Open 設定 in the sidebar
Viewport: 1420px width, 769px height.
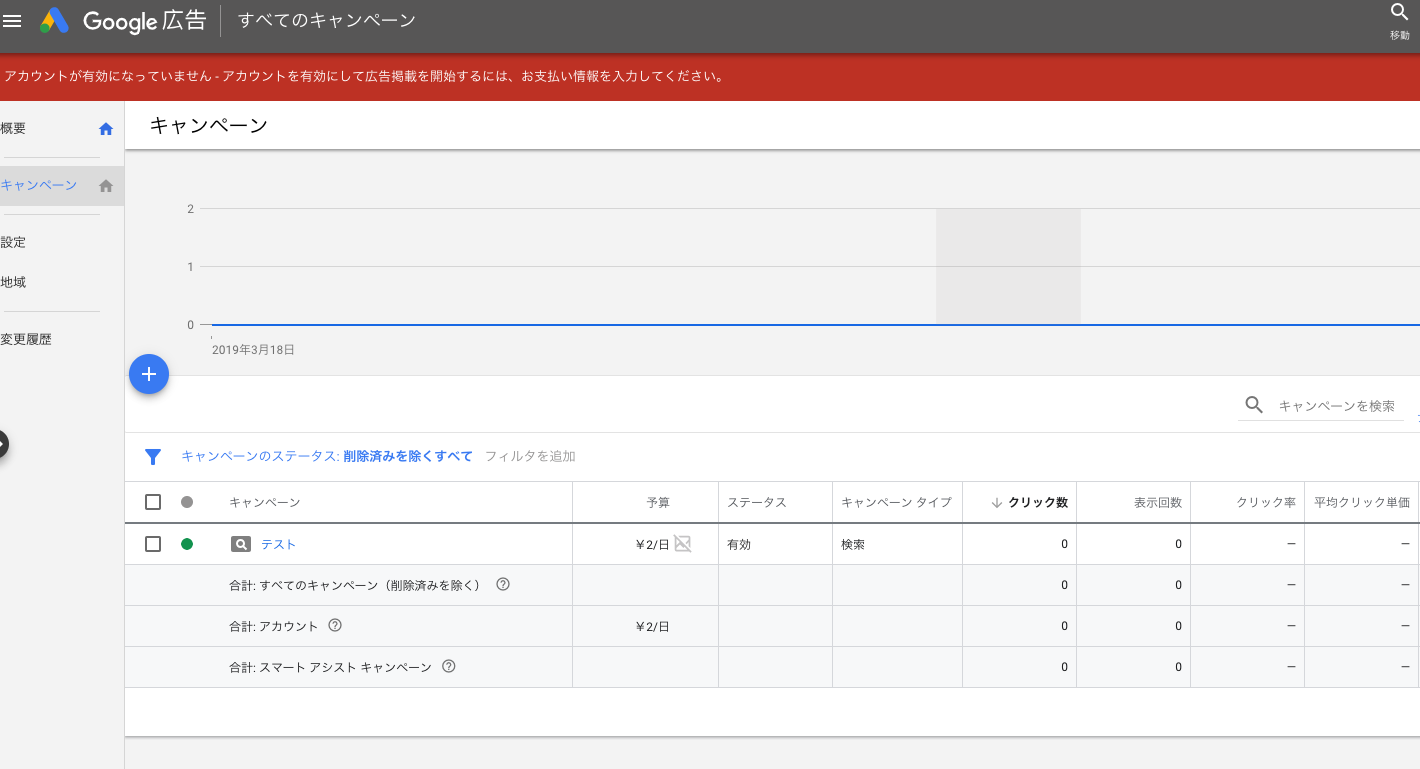point(13,242)
